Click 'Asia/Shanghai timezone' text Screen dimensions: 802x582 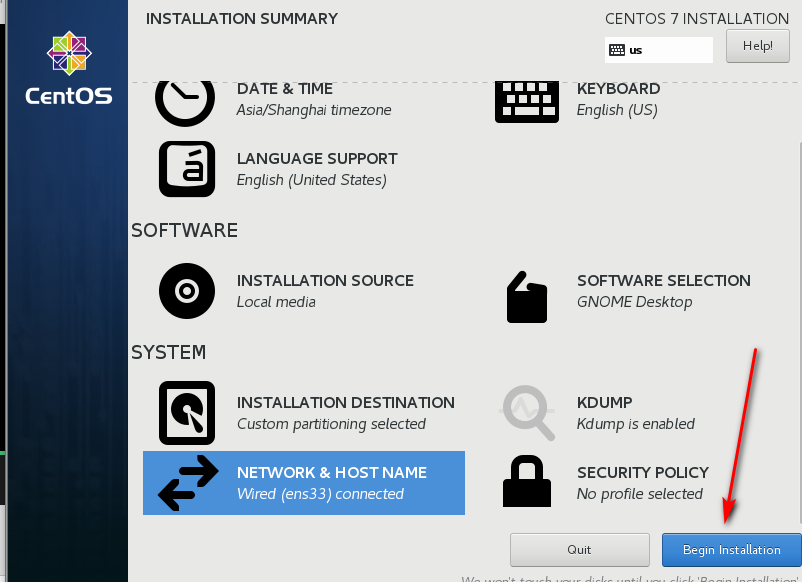coord(314,110)
